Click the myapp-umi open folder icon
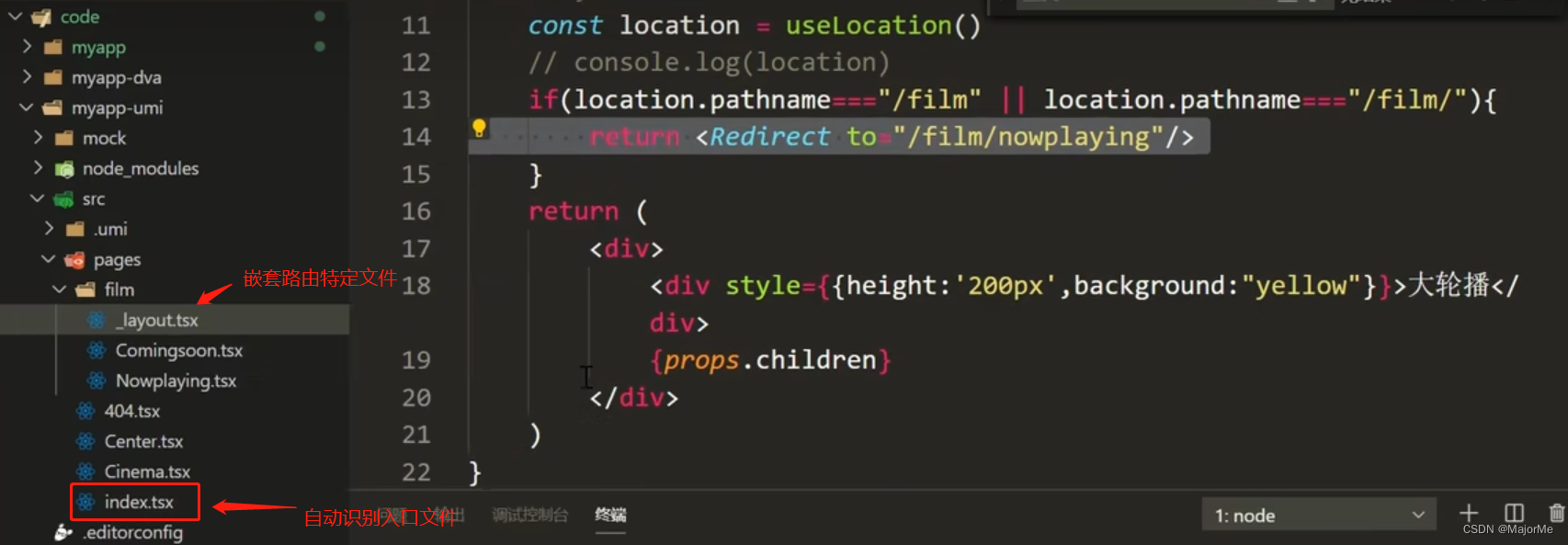The image size is (1568, 545). click(x=53, y=108)
